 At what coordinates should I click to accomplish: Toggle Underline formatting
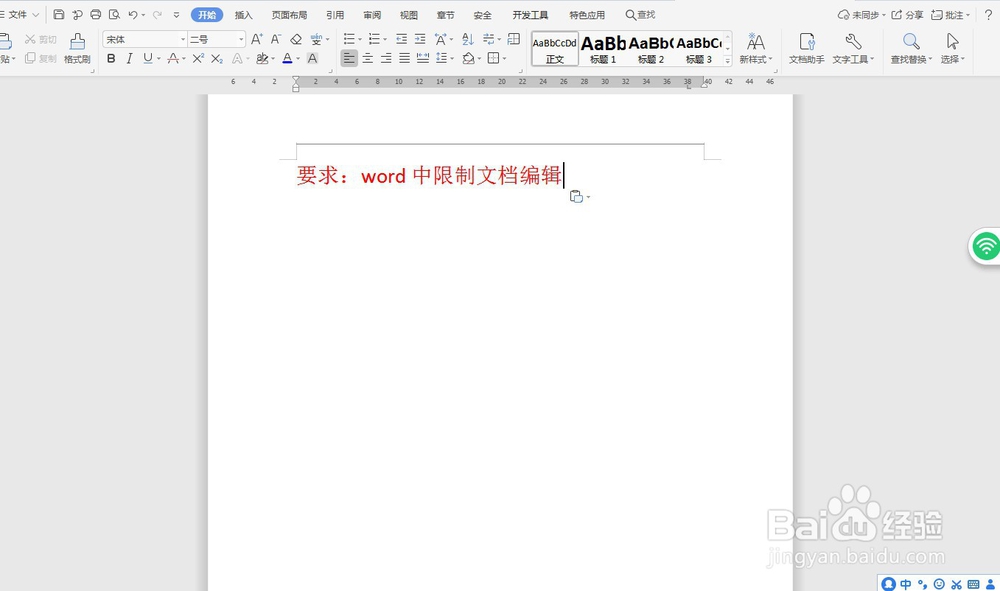147,58
